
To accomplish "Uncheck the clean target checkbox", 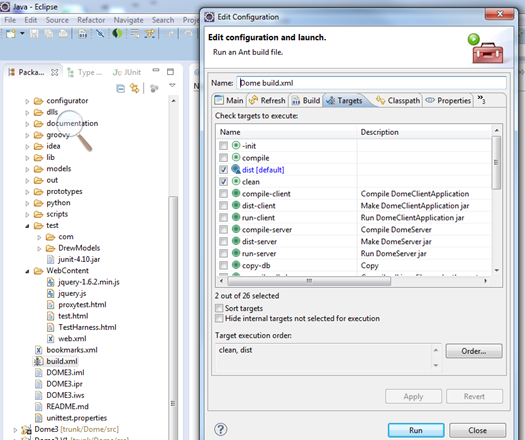I will (x=223, y=181).
